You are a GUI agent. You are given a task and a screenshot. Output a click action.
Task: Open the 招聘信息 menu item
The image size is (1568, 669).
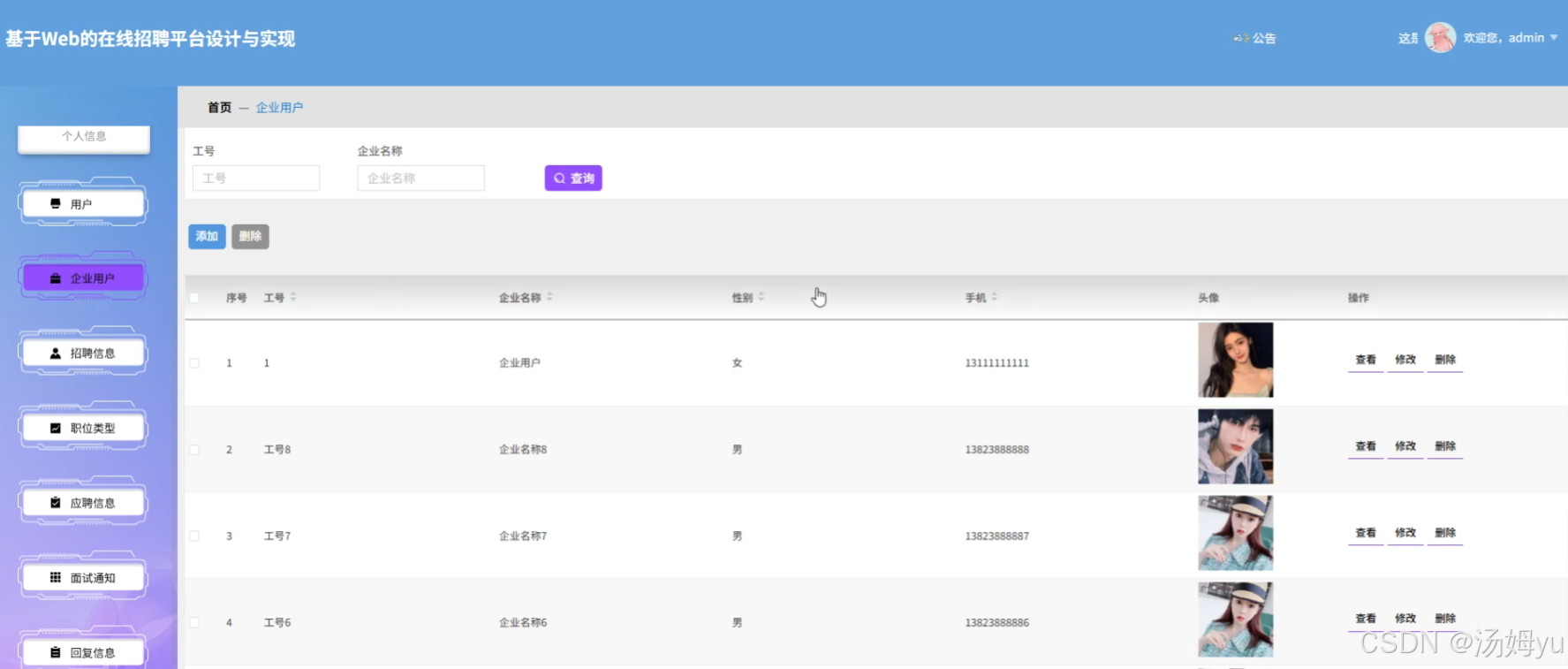coord(83,354)
